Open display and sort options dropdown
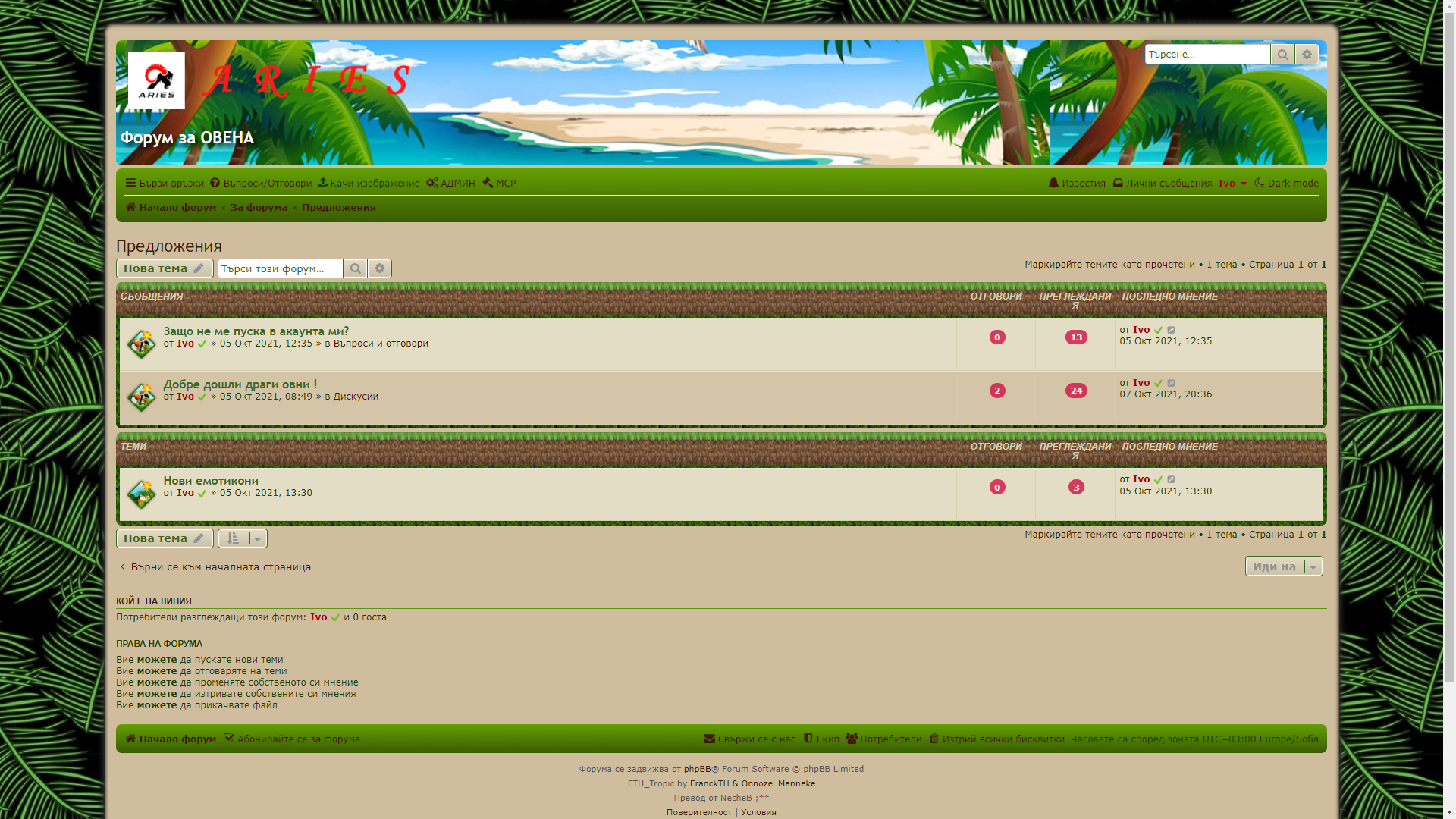The height and width of the screenshot is (819, 1456). tap(243, 538)
